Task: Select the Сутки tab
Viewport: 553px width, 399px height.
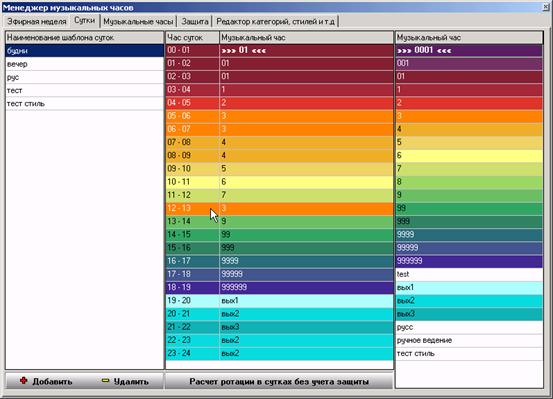Action: tap(85, 20)
